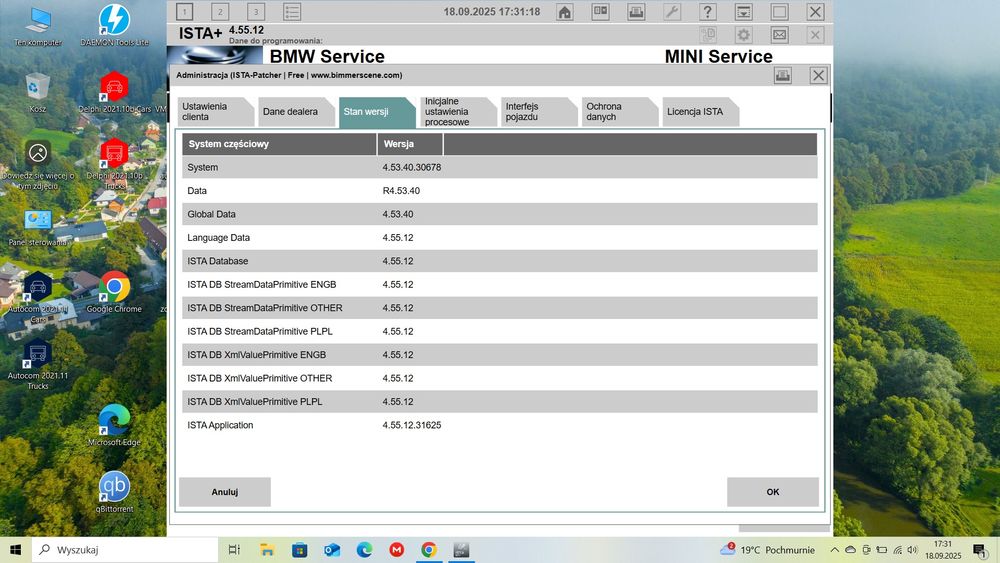
Task: Open the operations list icon
Action: 292,11
